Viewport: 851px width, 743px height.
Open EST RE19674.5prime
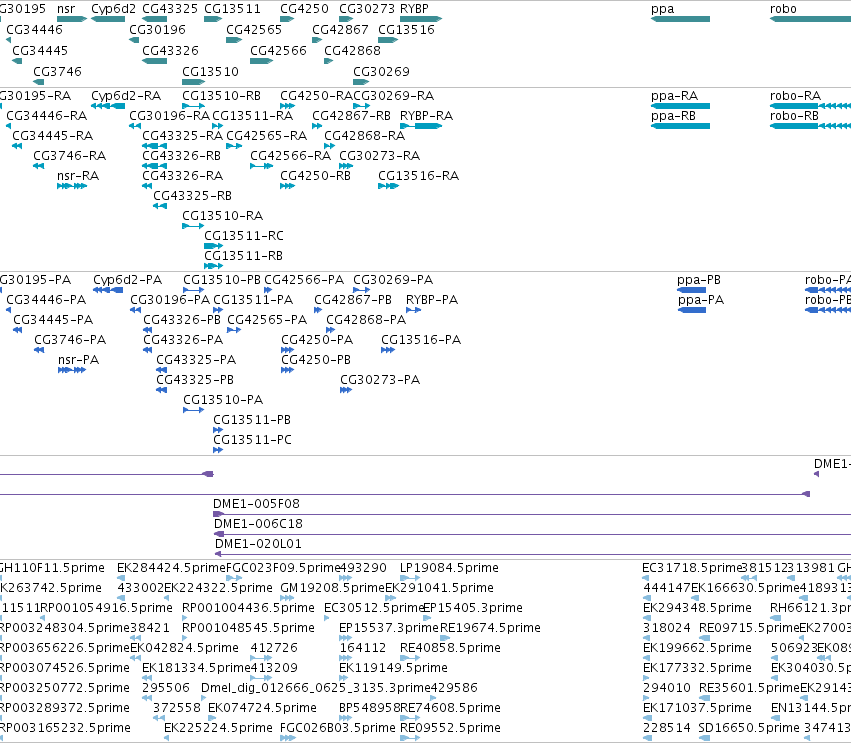(490, 628)
